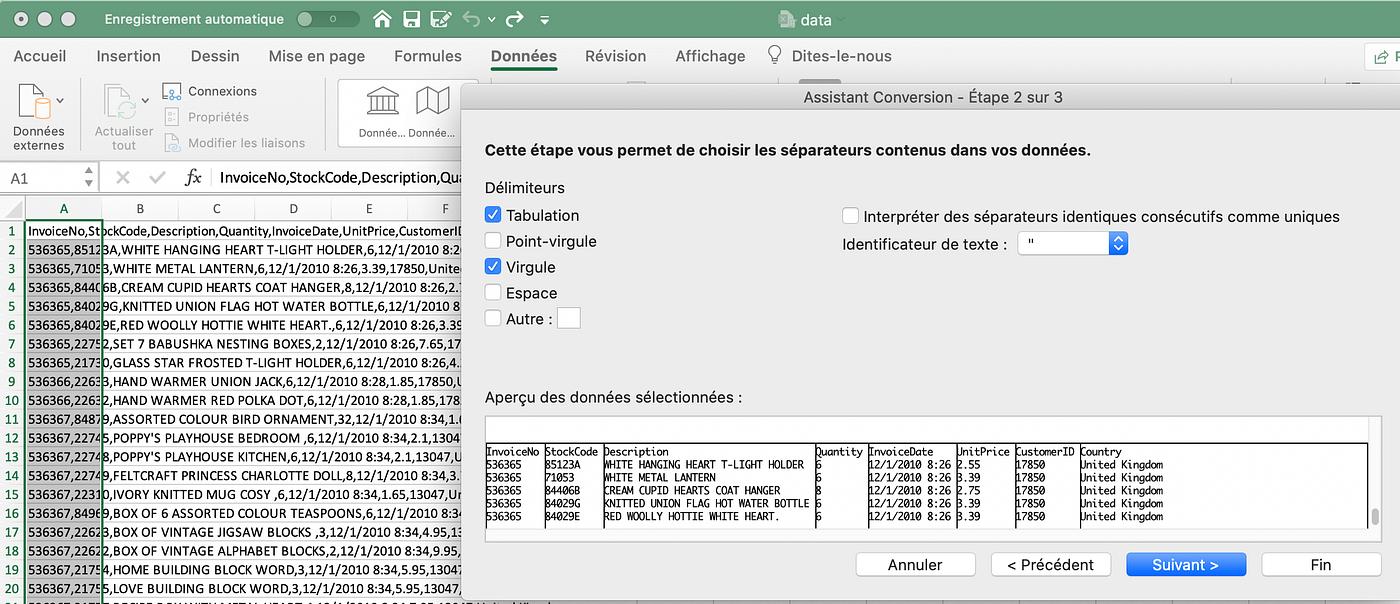Image resolution: width=1400 pixels, height=604 pixels.
Task: Uncheck the Tabulation delimiter
Action: click(491, 214)
